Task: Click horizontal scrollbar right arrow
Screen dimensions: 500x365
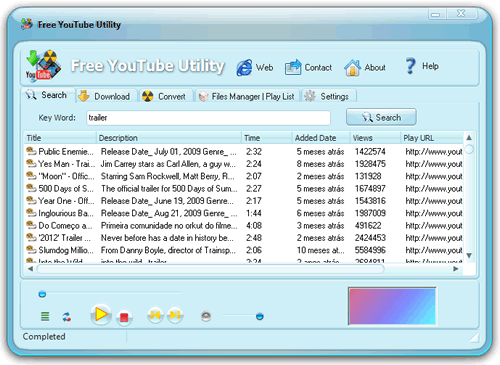Action: click(x=456, y=269)
